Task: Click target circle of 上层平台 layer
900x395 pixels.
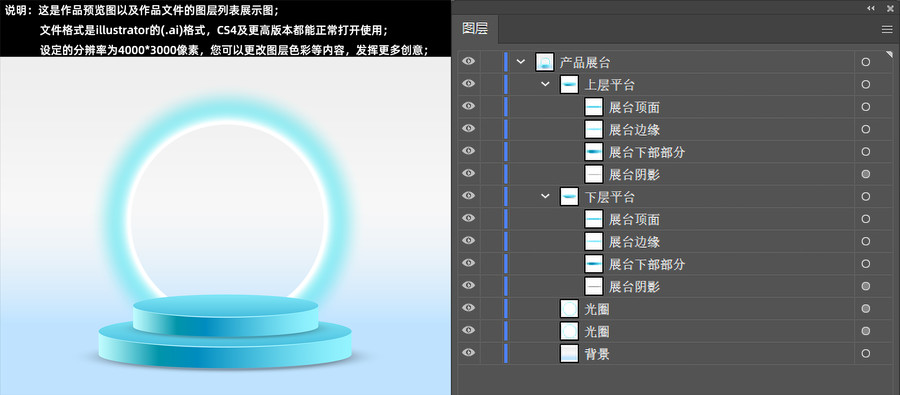Action: pyautogui.click(x=866, y=84)
